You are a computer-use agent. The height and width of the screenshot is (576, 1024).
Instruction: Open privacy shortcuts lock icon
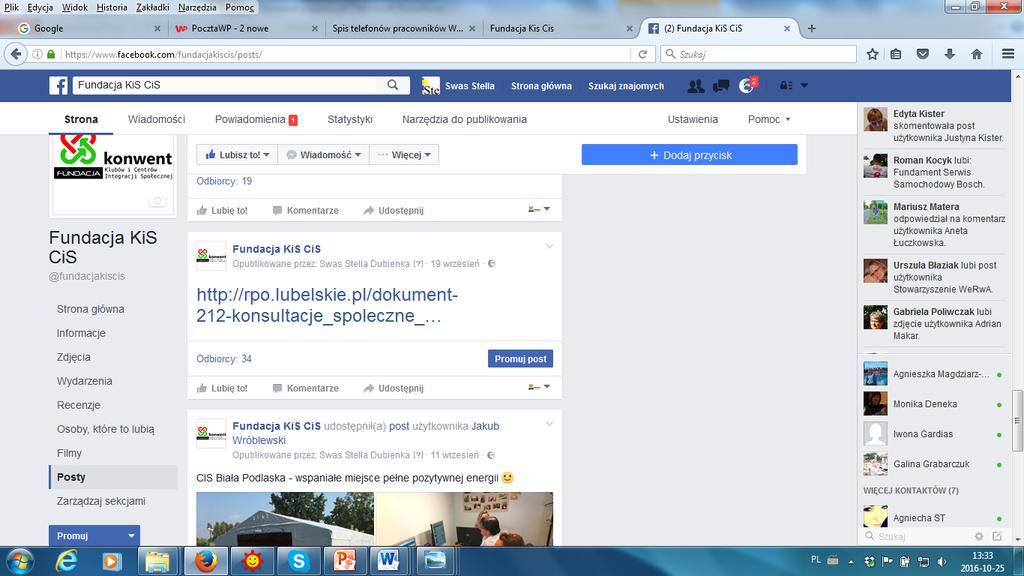[786, 86]
